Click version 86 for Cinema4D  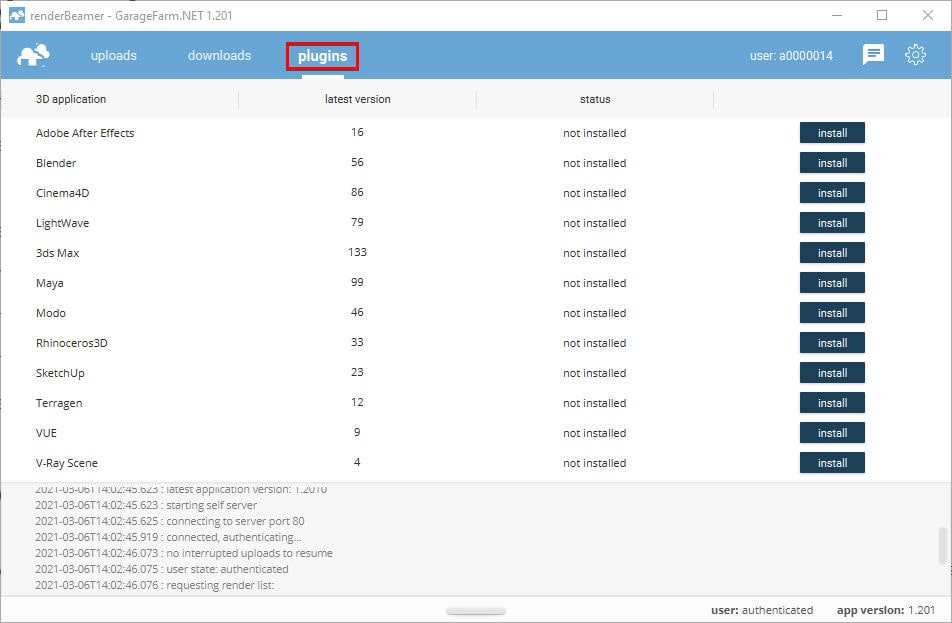coord(357,192)
